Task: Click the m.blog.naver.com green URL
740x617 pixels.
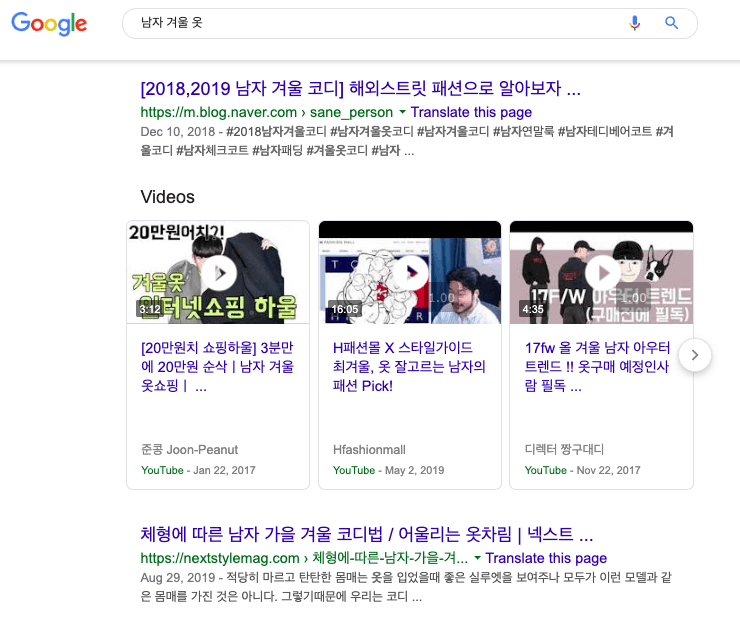Action: [x=219, y=112]
